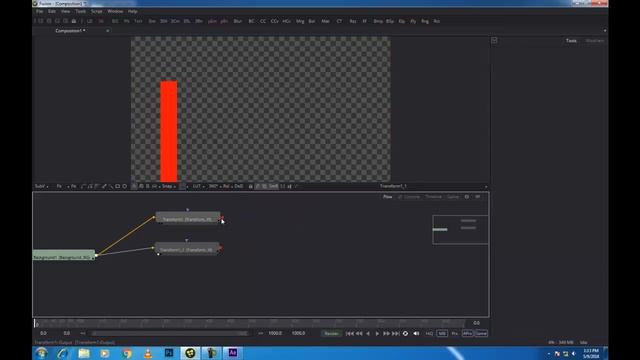The height and width of the screenshot is (360, 640).
Task: Add Channel Booleans tool Bol
Action: tap(312, 21)
